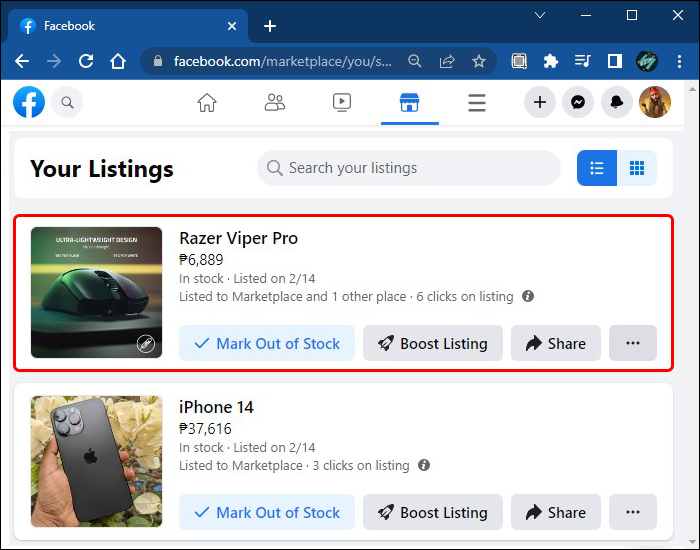Open Chrome three-dot menu
The width and height of the screenshot is (700, 550).
coord(679,61)
